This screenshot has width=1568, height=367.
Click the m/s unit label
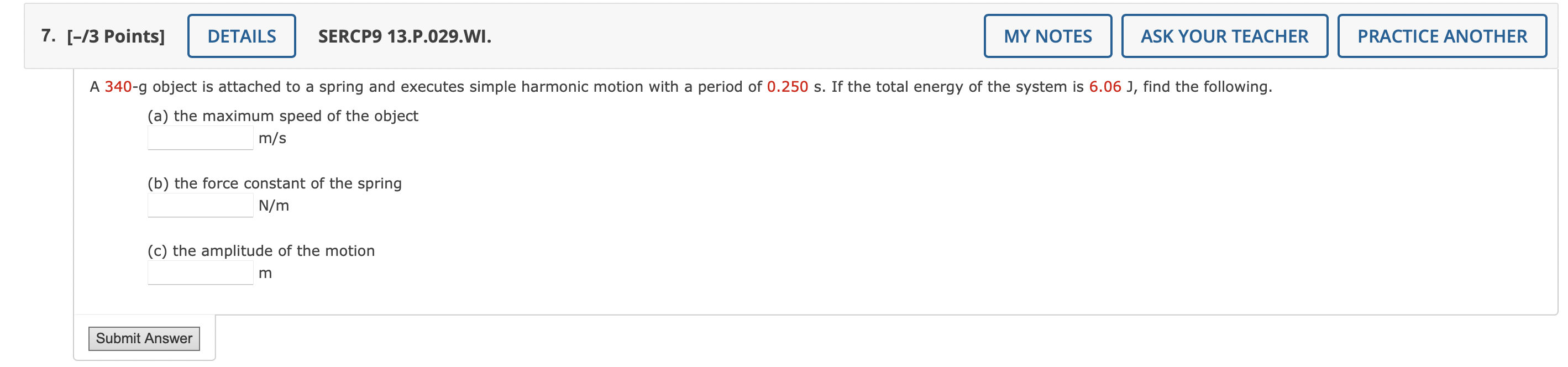coord(272,139)
